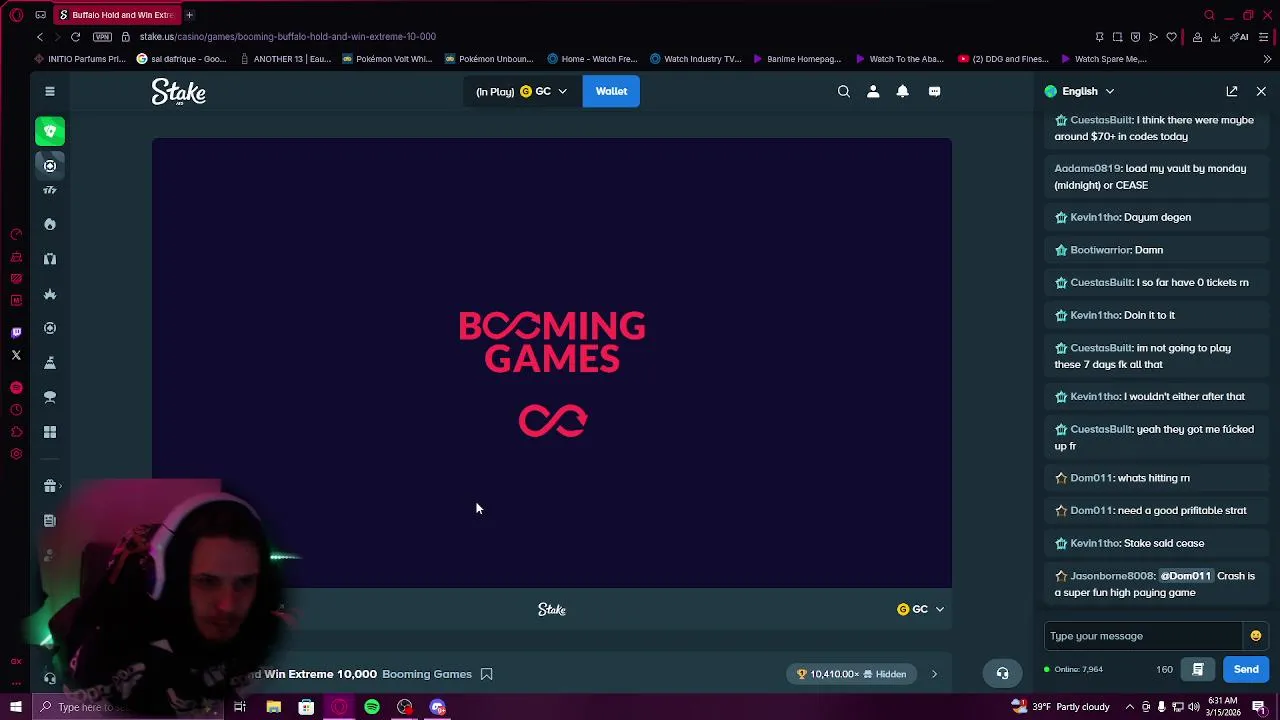Open Pokémon Unboun... bookmark

pos(489,59)
